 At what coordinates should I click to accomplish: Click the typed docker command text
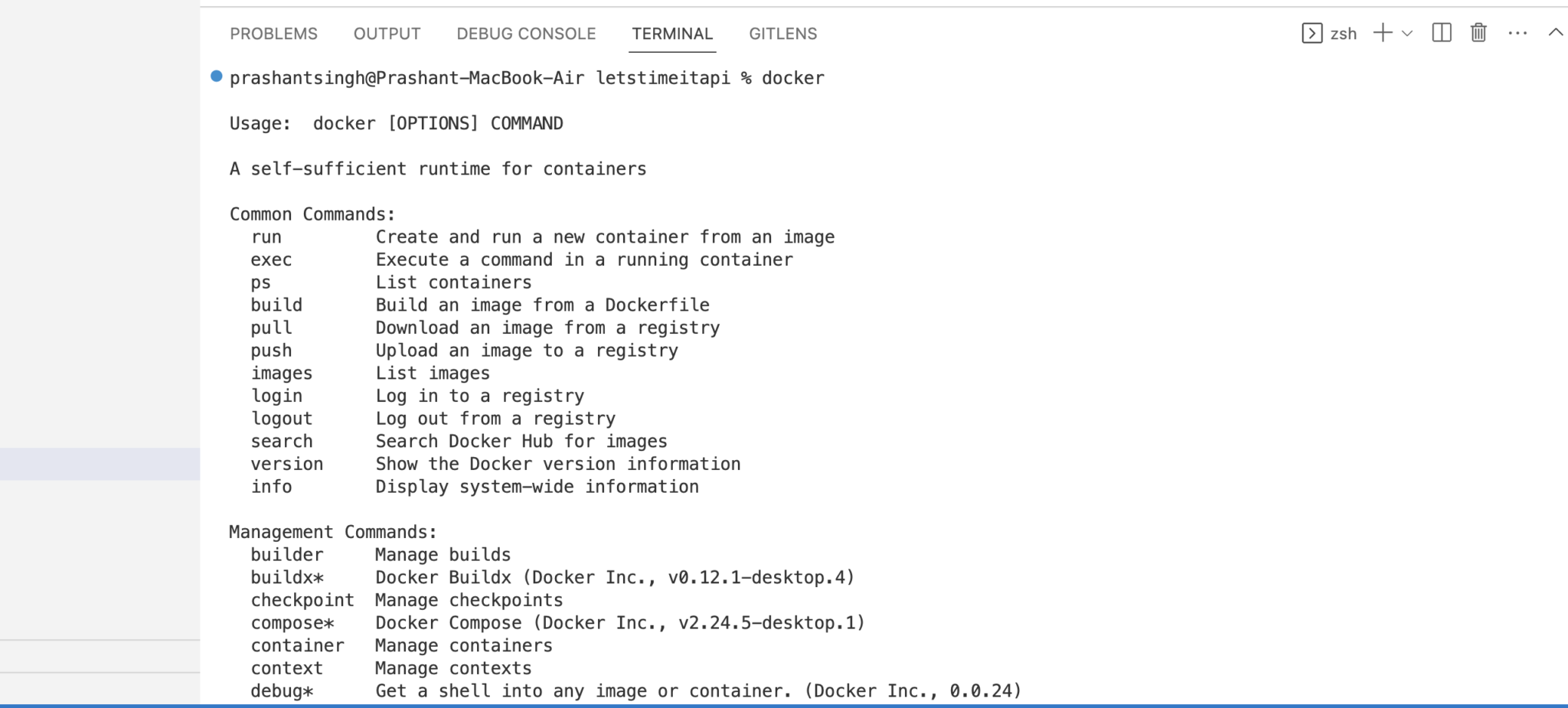(x=793, y=78)
